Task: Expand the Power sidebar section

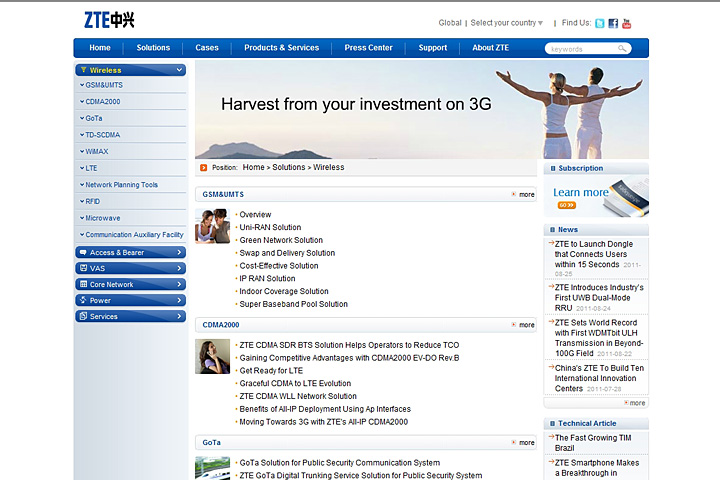Action: pos(130,300)
